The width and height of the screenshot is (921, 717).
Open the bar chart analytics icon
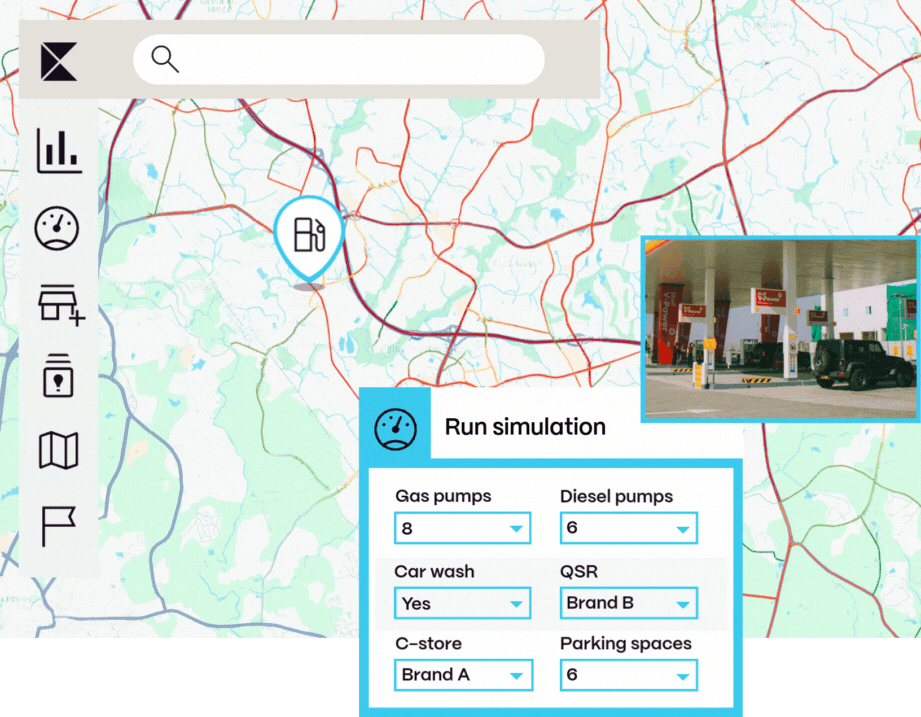59,151
